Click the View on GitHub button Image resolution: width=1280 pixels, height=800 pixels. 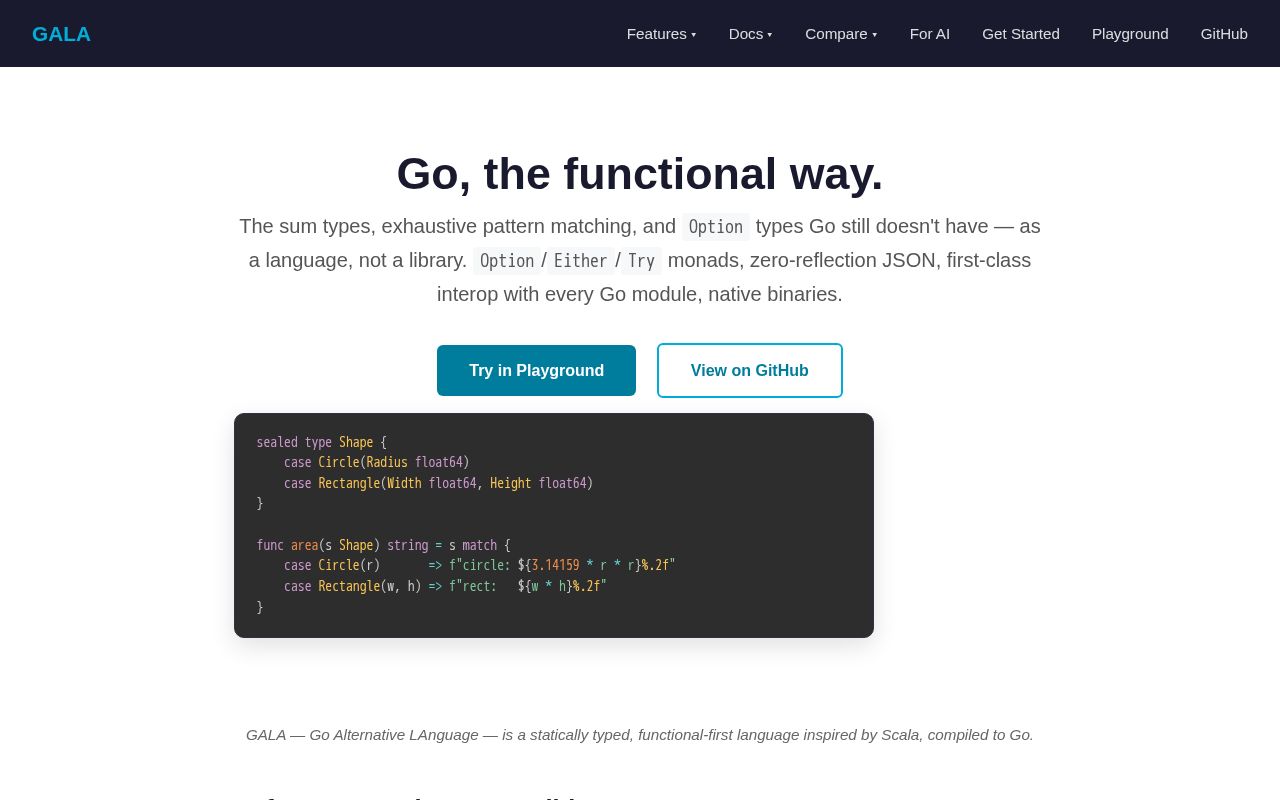click(750, 371)
